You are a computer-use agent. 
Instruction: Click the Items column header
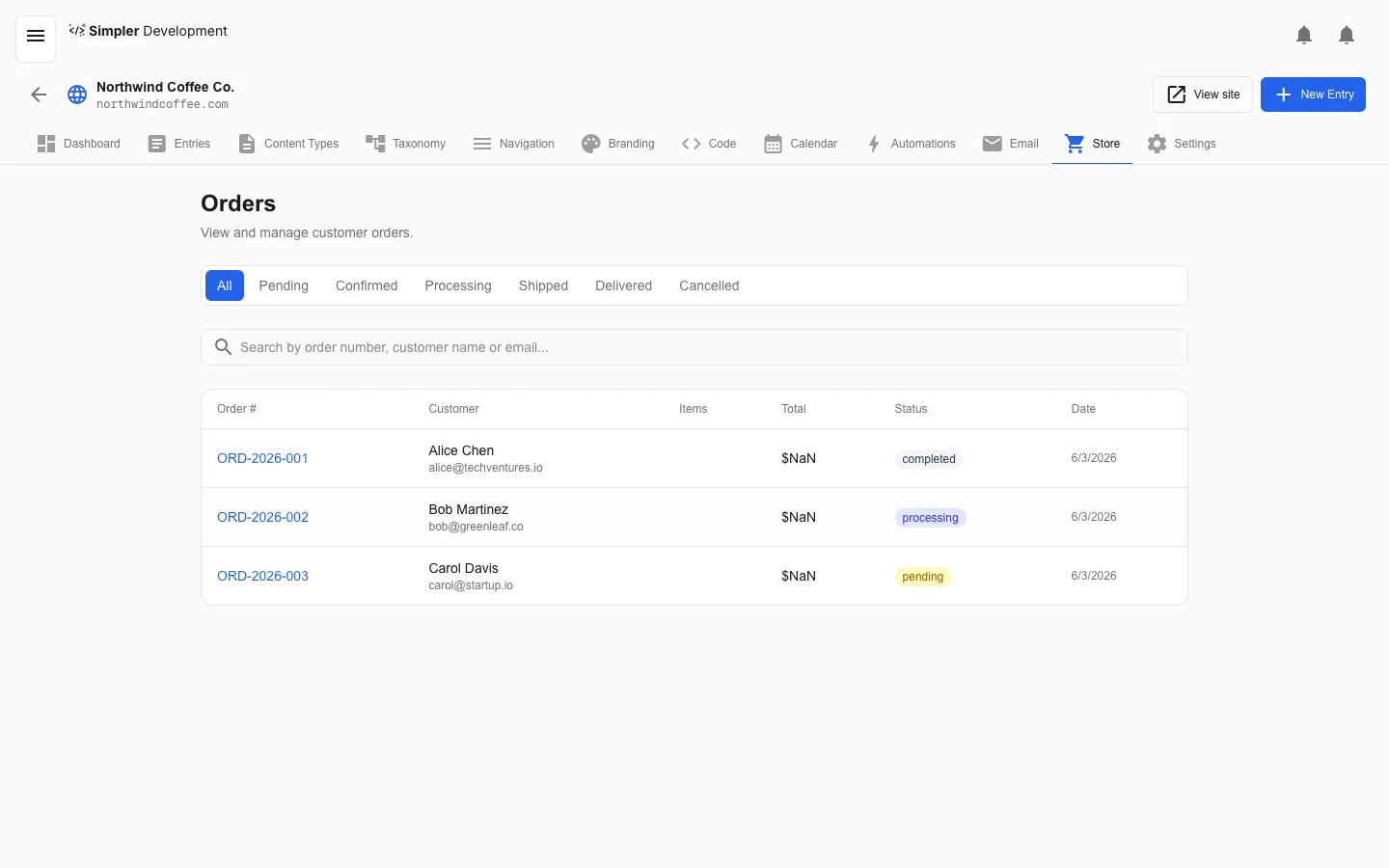693,409
